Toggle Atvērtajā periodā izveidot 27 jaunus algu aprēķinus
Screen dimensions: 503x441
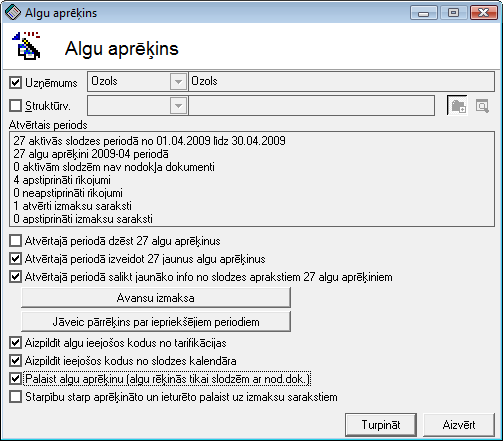tap(16, 259)
